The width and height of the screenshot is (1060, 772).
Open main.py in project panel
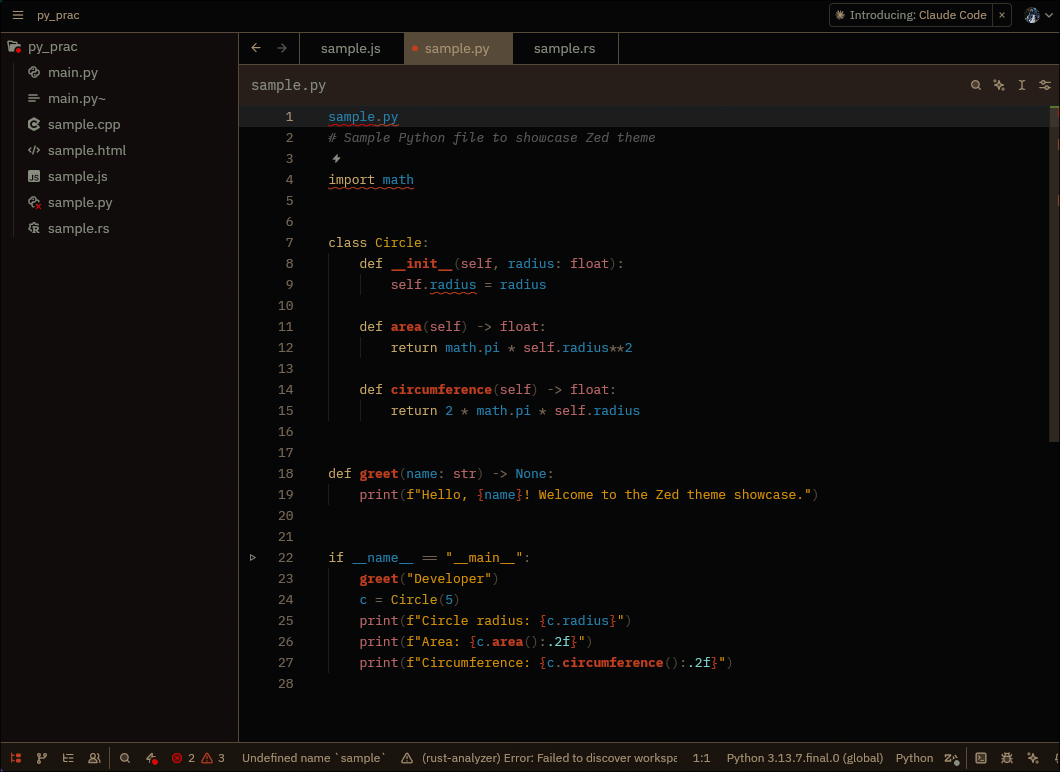pyautogui.click(x=73, y=72)
